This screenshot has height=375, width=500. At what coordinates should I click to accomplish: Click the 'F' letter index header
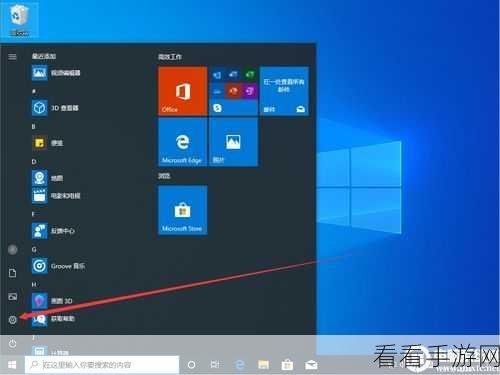33,214
